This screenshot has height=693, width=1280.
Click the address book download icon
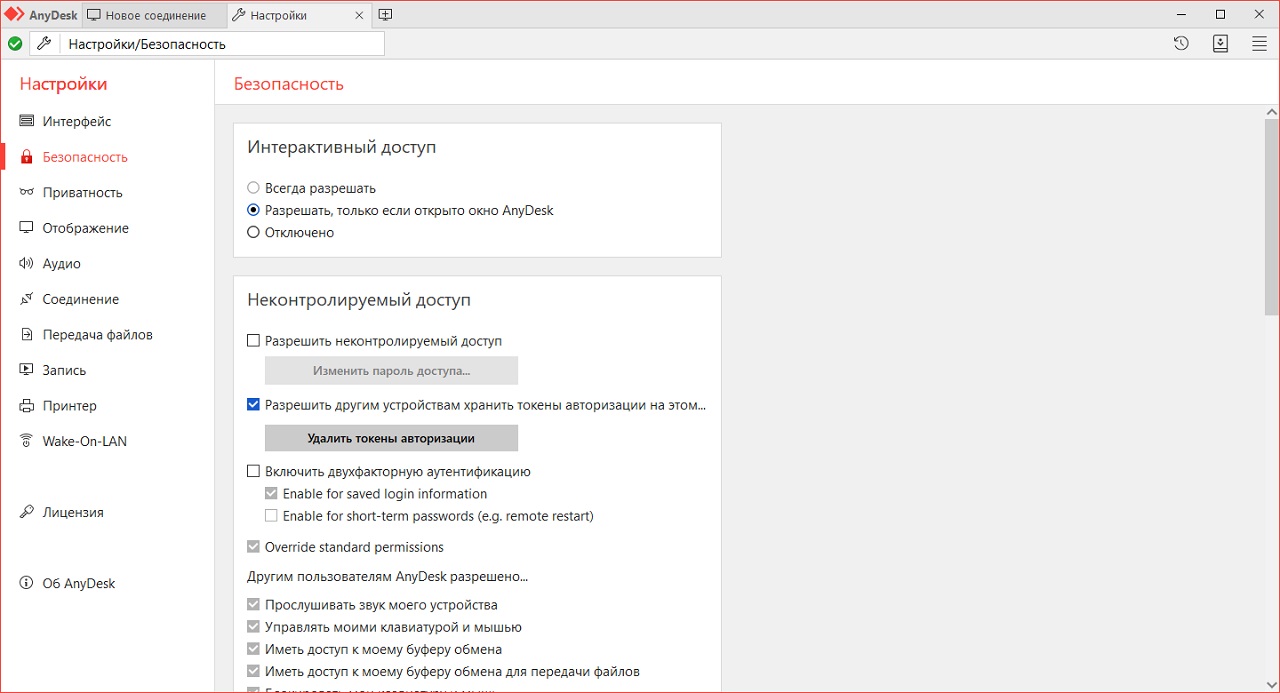coord(1220,43)
